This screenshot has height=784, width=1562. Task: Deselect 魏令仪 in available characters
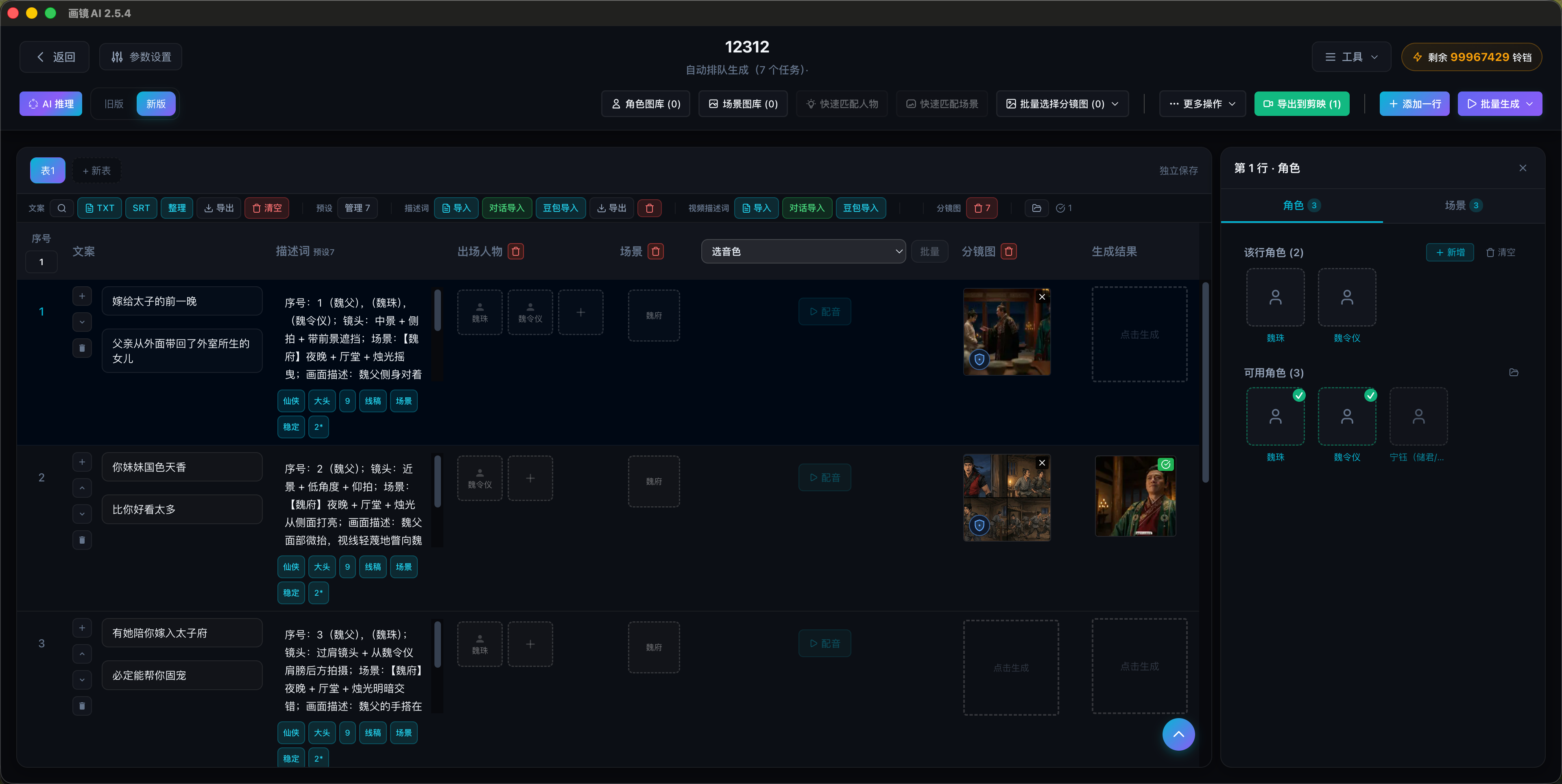[1346, 417]
